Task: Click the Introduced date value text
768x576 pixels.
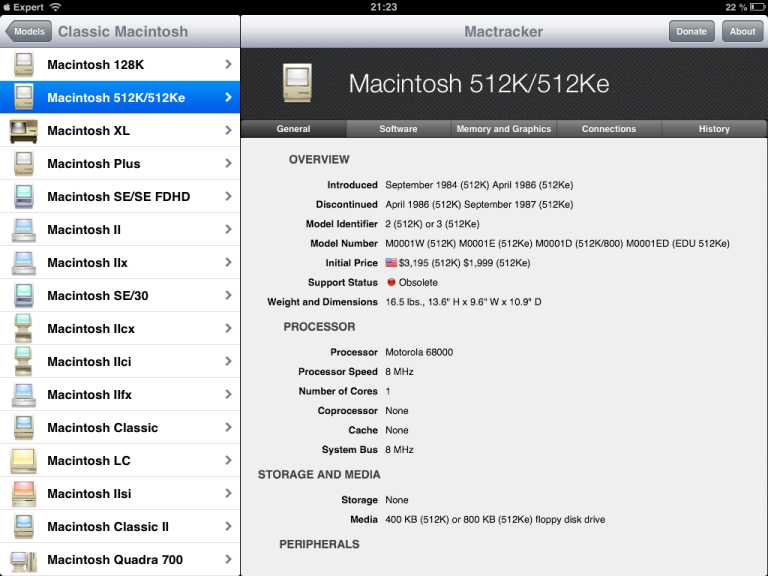Action: [x=479, y=185]
